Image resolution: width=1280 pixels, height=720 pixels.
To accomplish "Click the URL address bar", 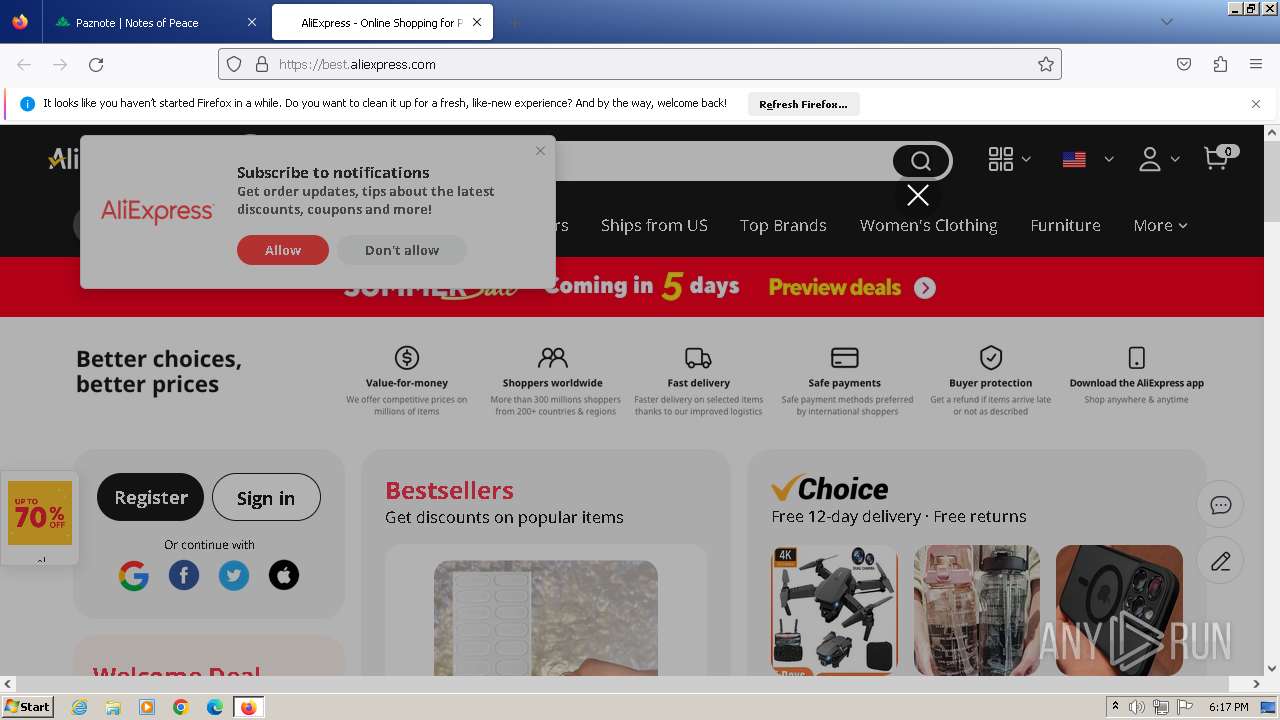I will tap(640, 64).
